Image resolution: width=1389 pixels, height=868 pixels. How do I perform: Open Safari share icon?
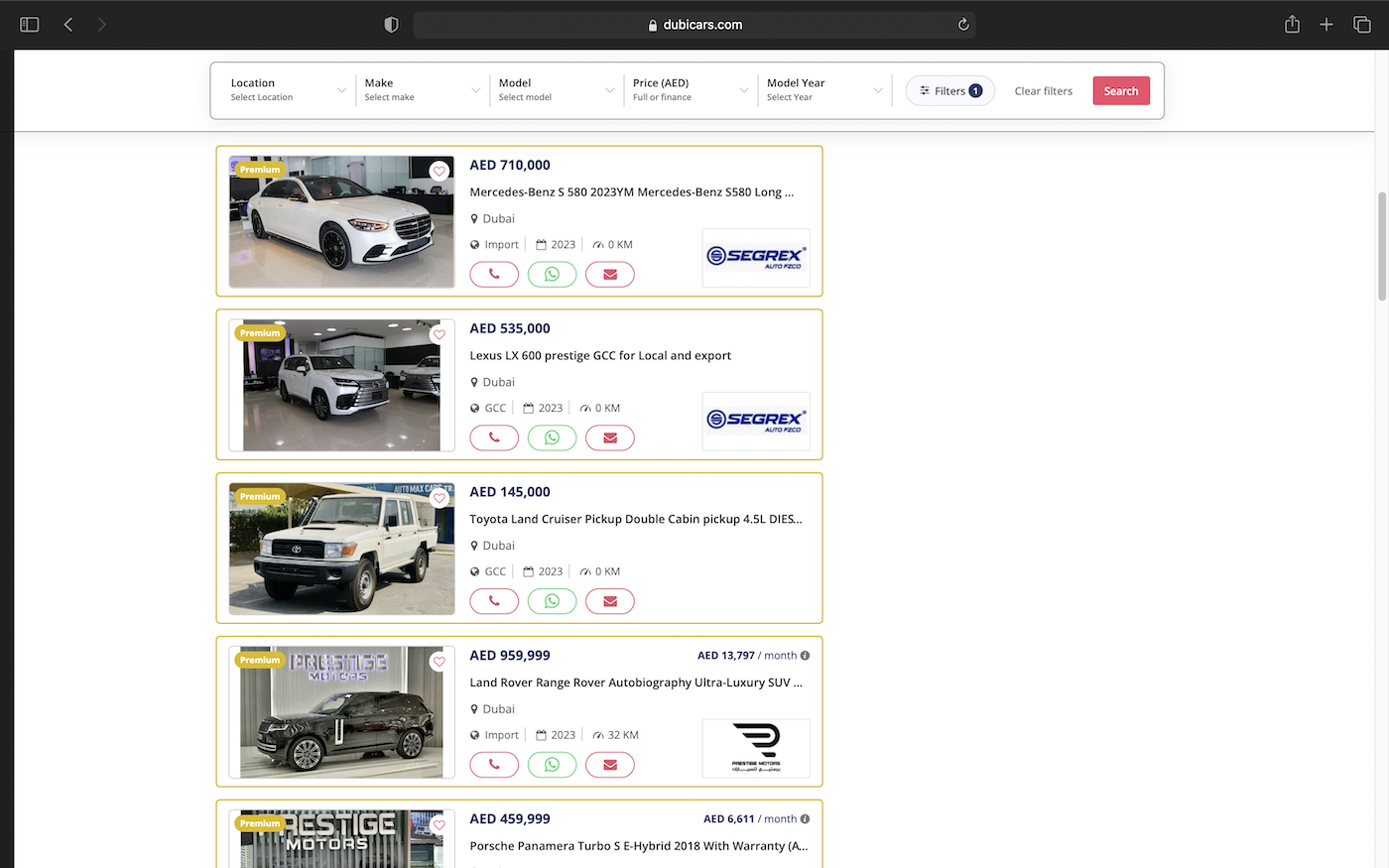1292,25
